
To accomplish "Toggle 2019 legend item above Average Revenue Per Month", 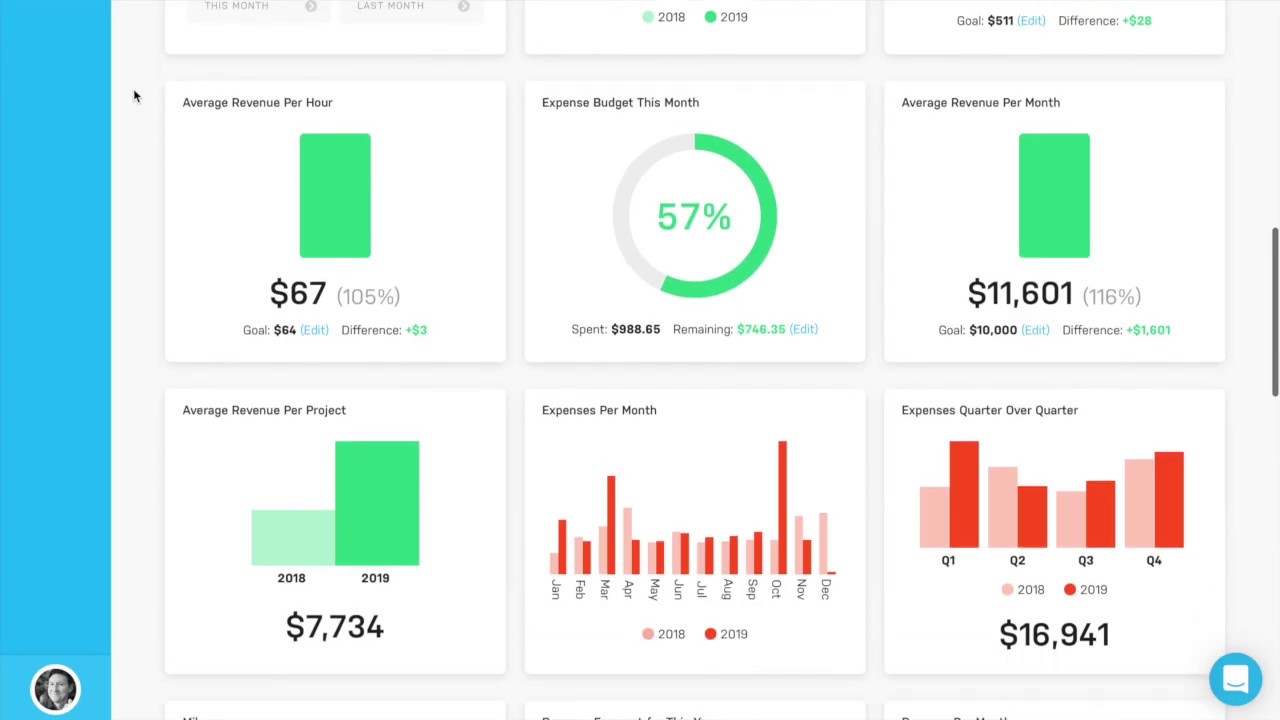I will pos(726,17).
